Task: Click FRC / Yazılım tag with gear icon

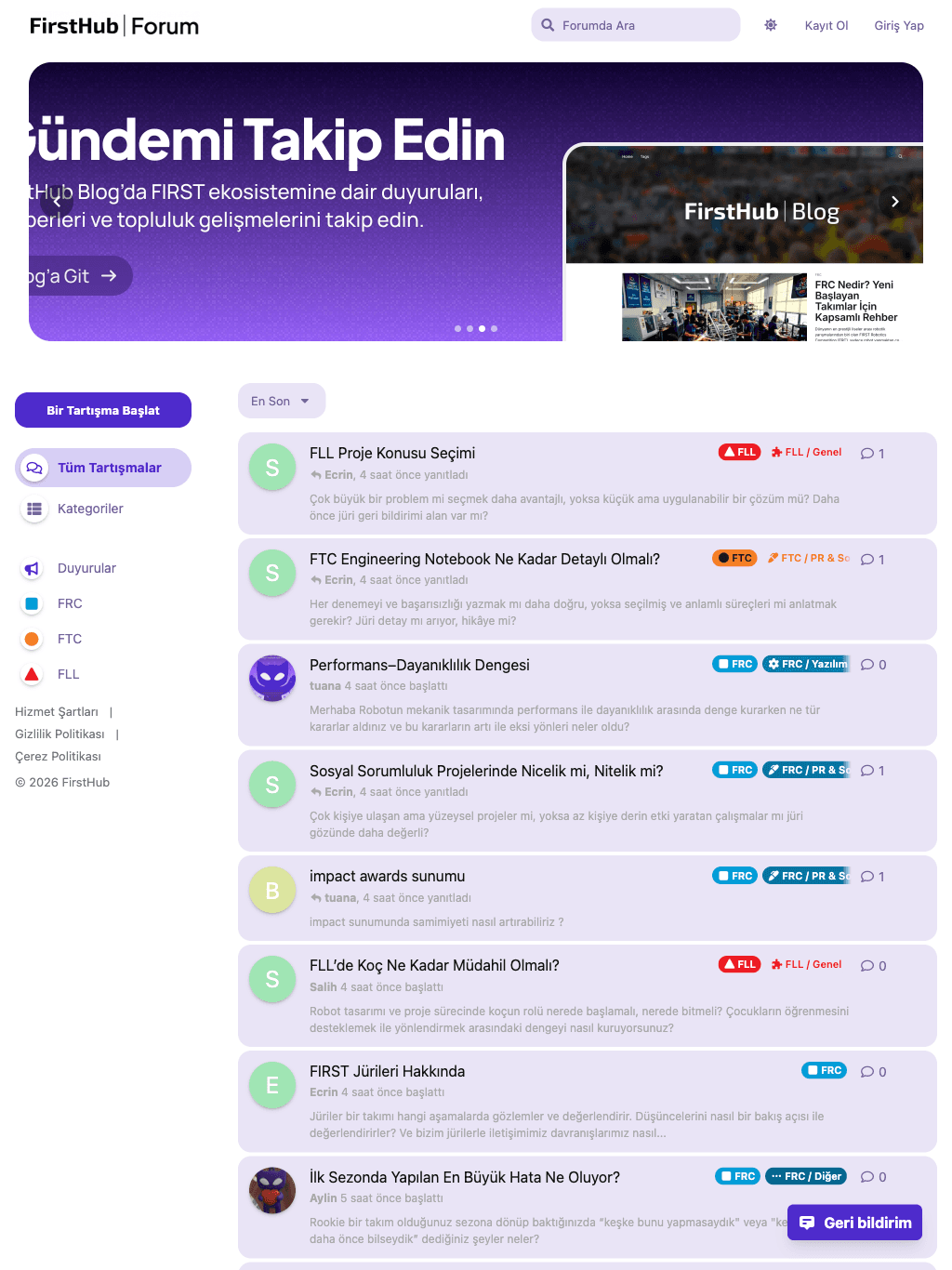Action: tap(806, 664)
